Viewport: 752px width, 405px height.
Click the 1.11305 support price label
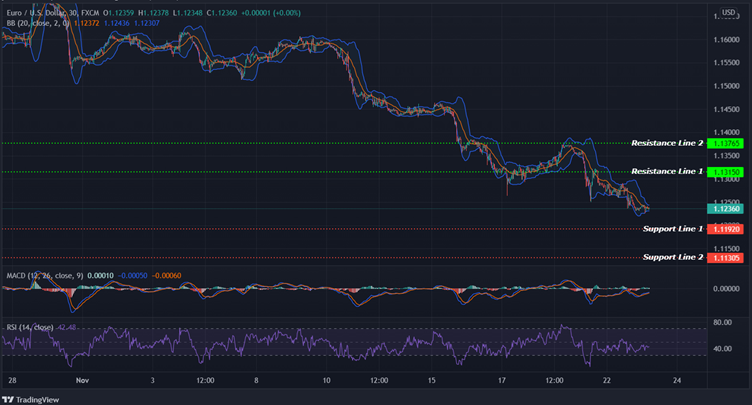[x=724, y=258]
